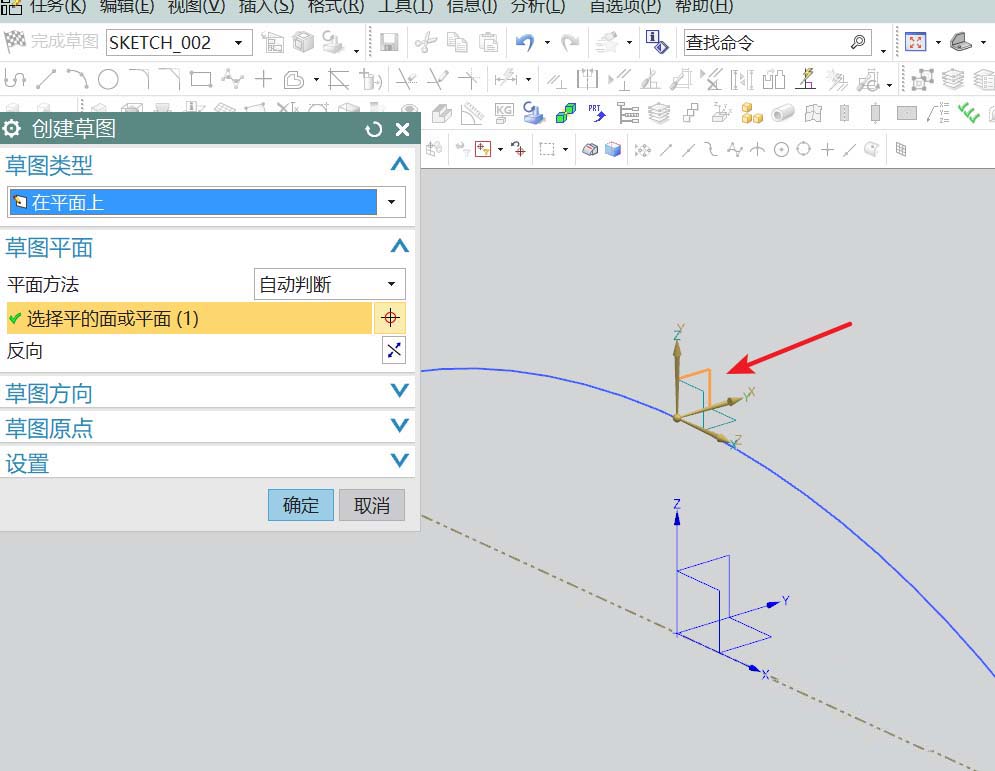Click the 查找命令 search field
The image size is (995, 771).
777,43
